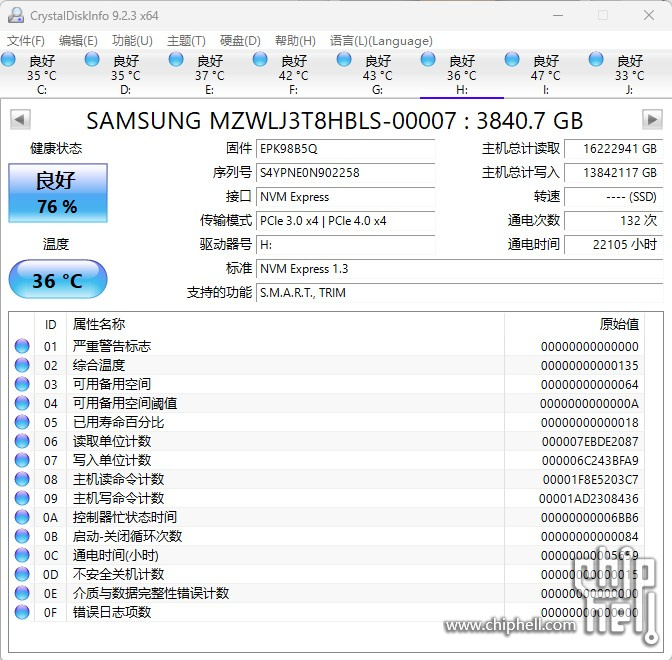Click status orb of attribute 08 主机读命令计数
Viewport: 672px width, 660px height.
(22, 479)
